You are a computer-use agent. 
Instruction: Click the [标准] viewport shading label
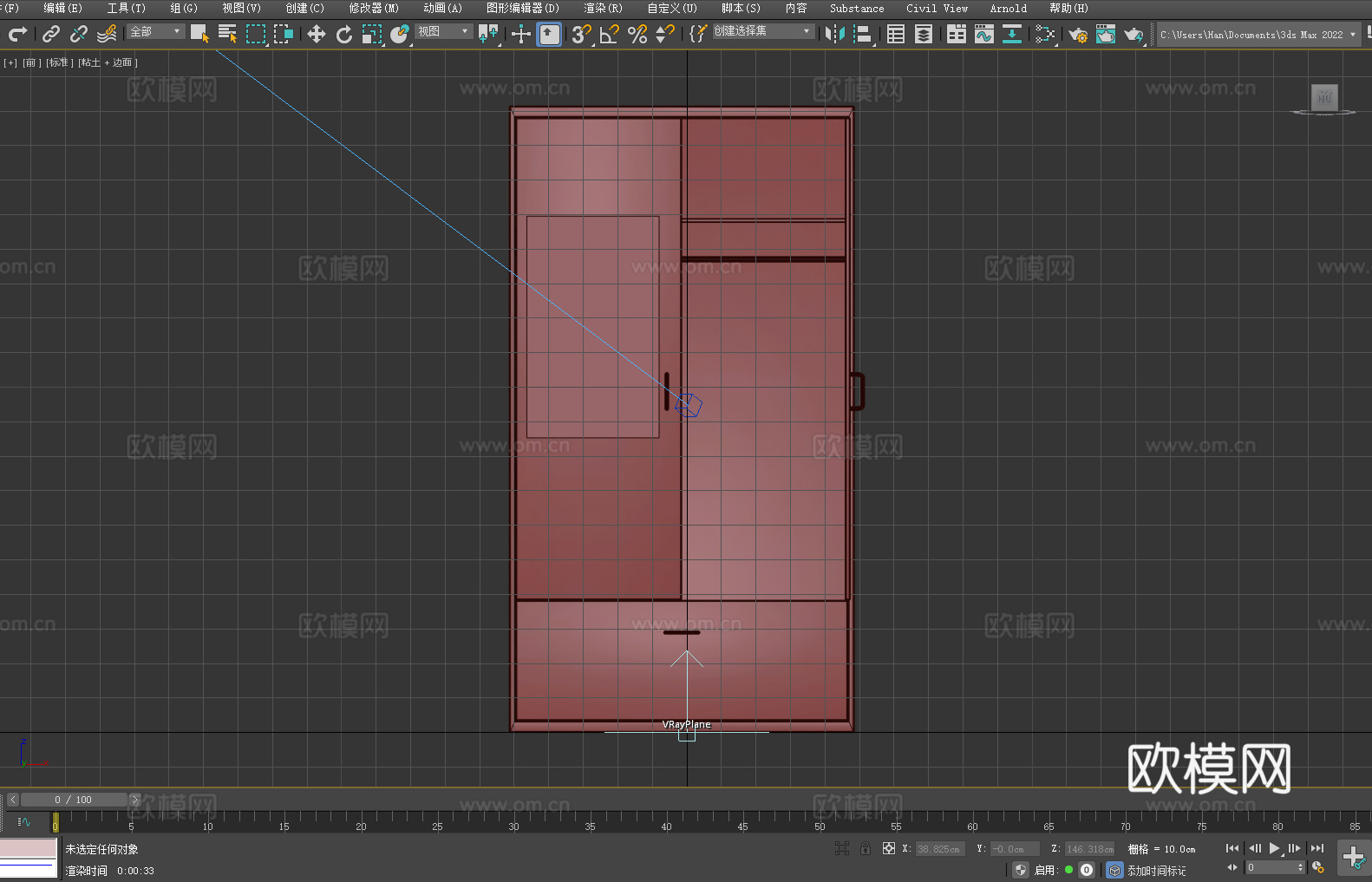(59, 62)
